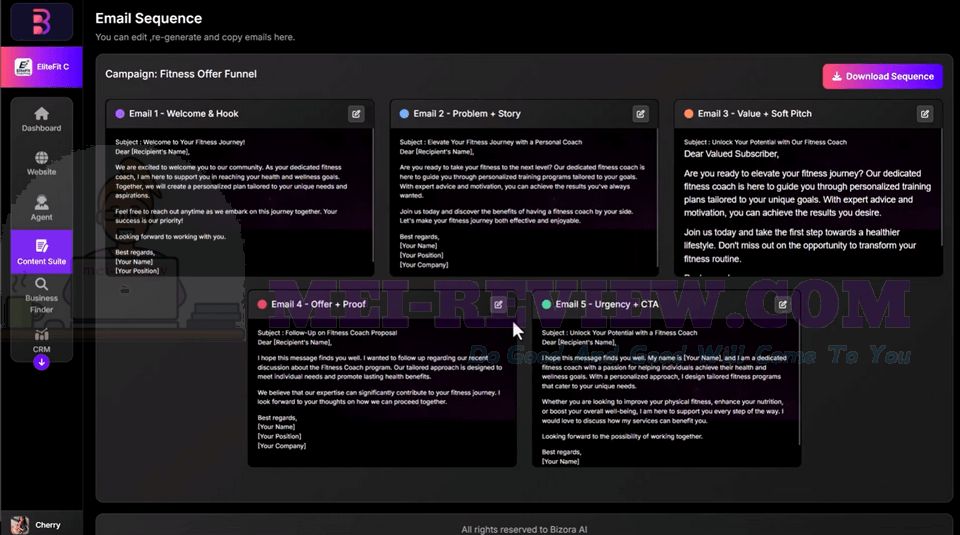This screenshot has height=535, width=960.
Task: Click the EliteFit brand logo icon
Action: [23, 67]
